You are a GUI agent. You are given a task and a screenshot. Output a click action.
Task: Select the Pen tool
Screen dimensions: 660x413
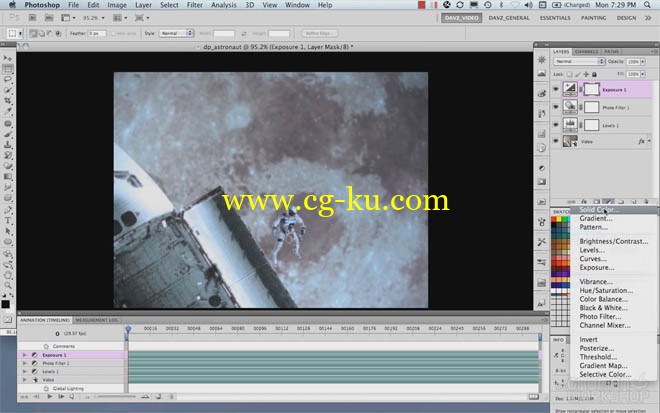point(8,210)
